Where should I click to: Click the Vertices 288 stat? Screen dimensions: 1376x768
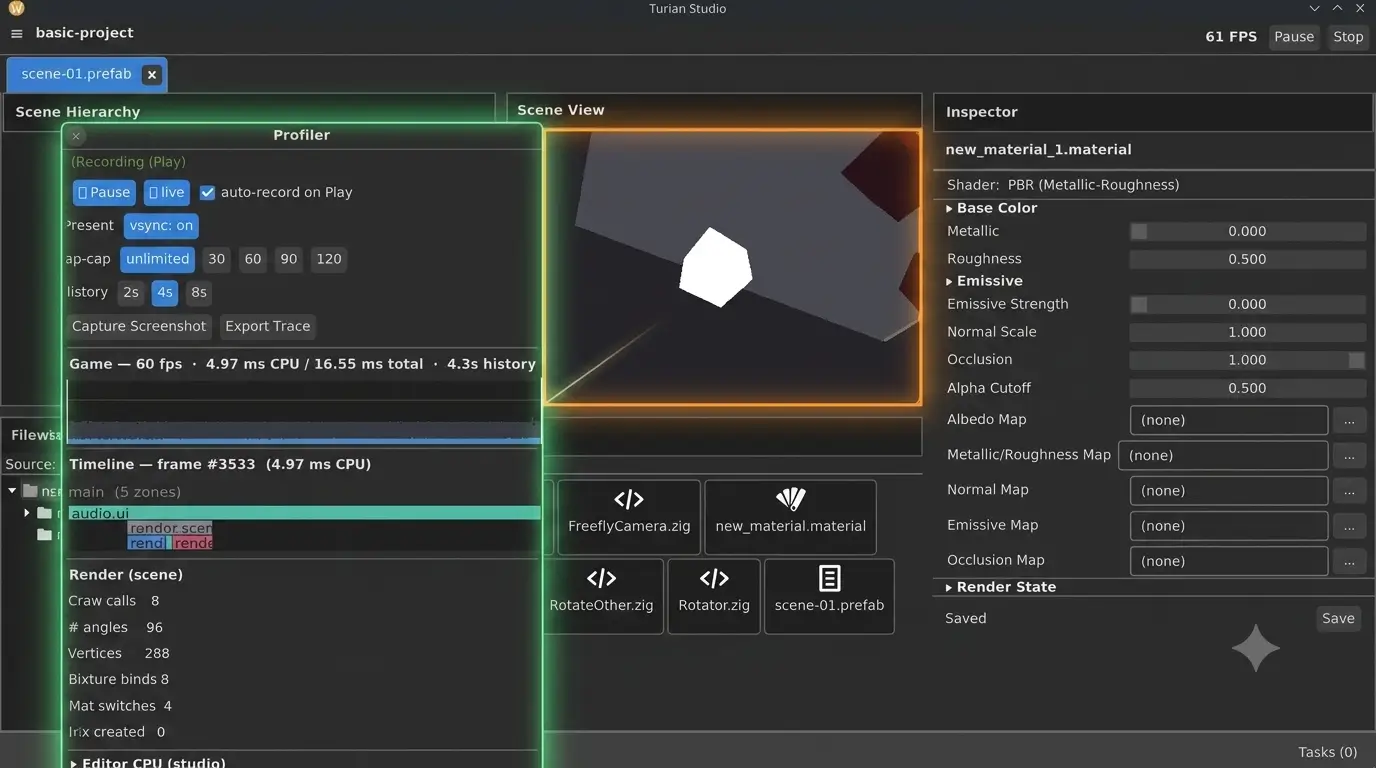tap(119, 654)
